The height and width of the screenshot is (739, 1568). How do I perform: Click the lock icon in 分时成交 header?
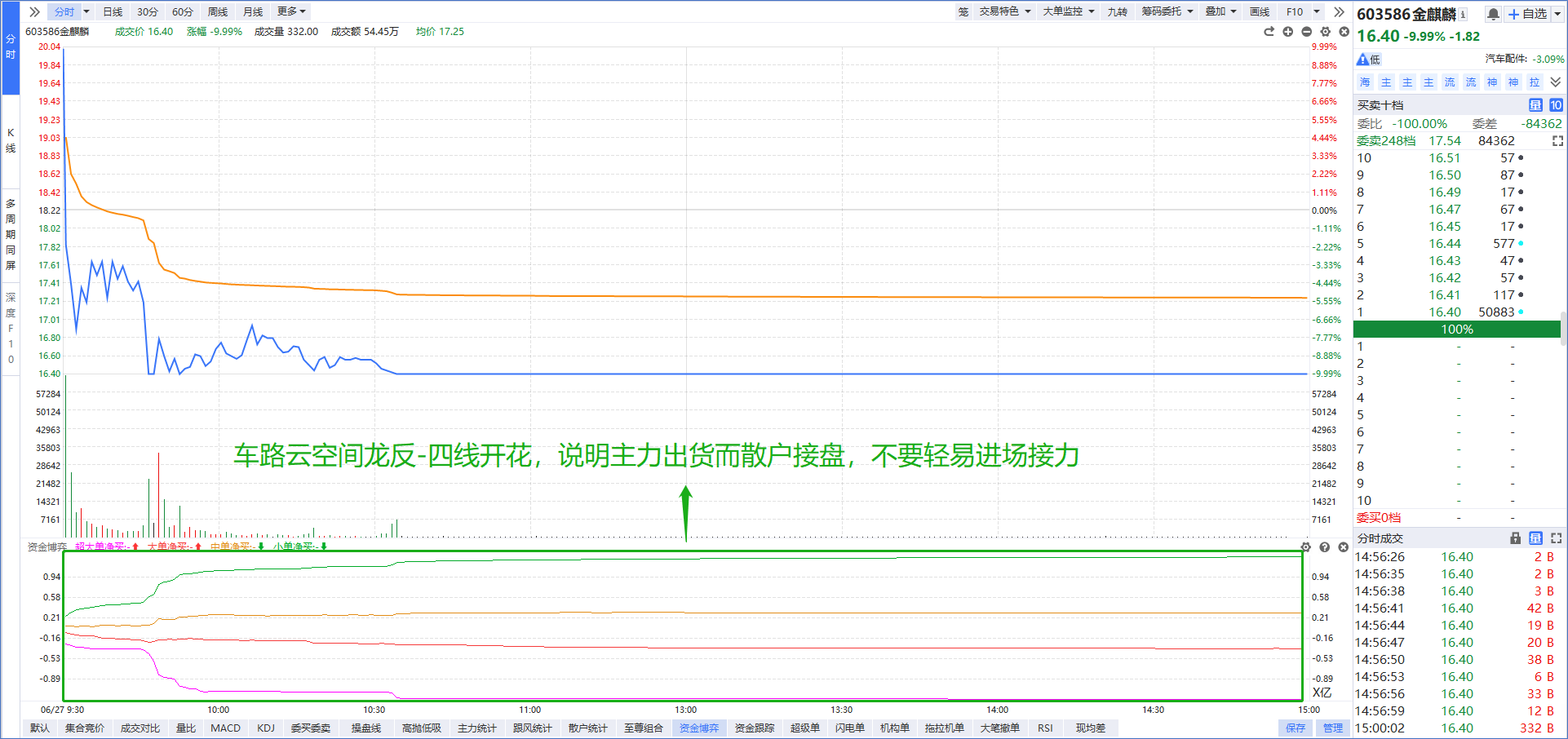click(x=1515, y=538)
